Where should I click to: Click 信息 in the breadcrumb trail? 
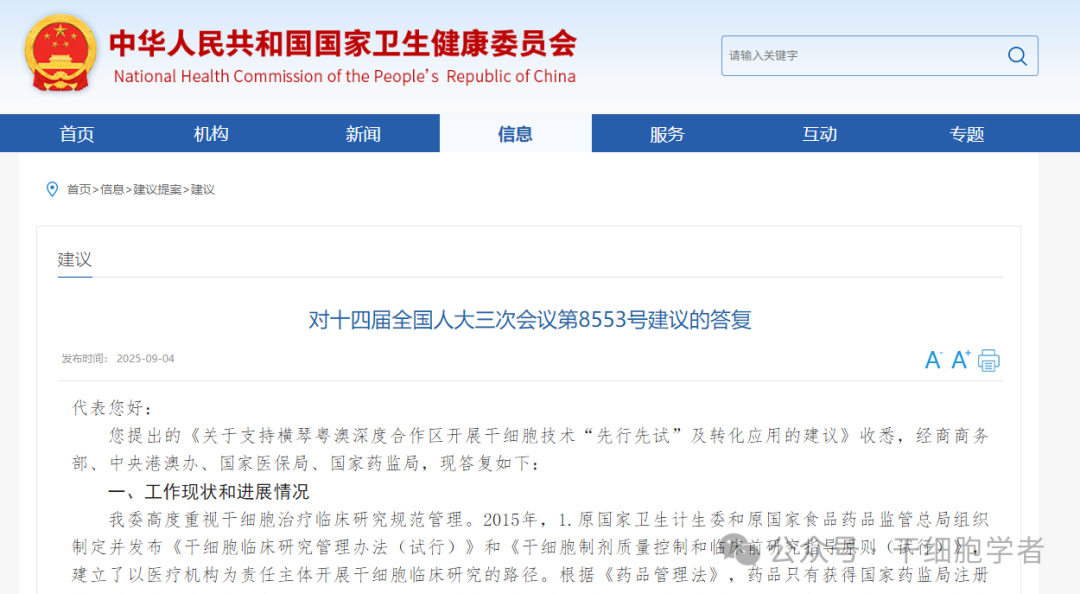click(112, 190)
